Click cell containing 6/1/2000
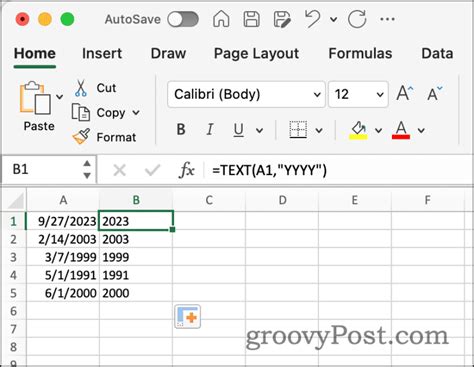This screenshot has width=474, height=367. coord(63,293)
